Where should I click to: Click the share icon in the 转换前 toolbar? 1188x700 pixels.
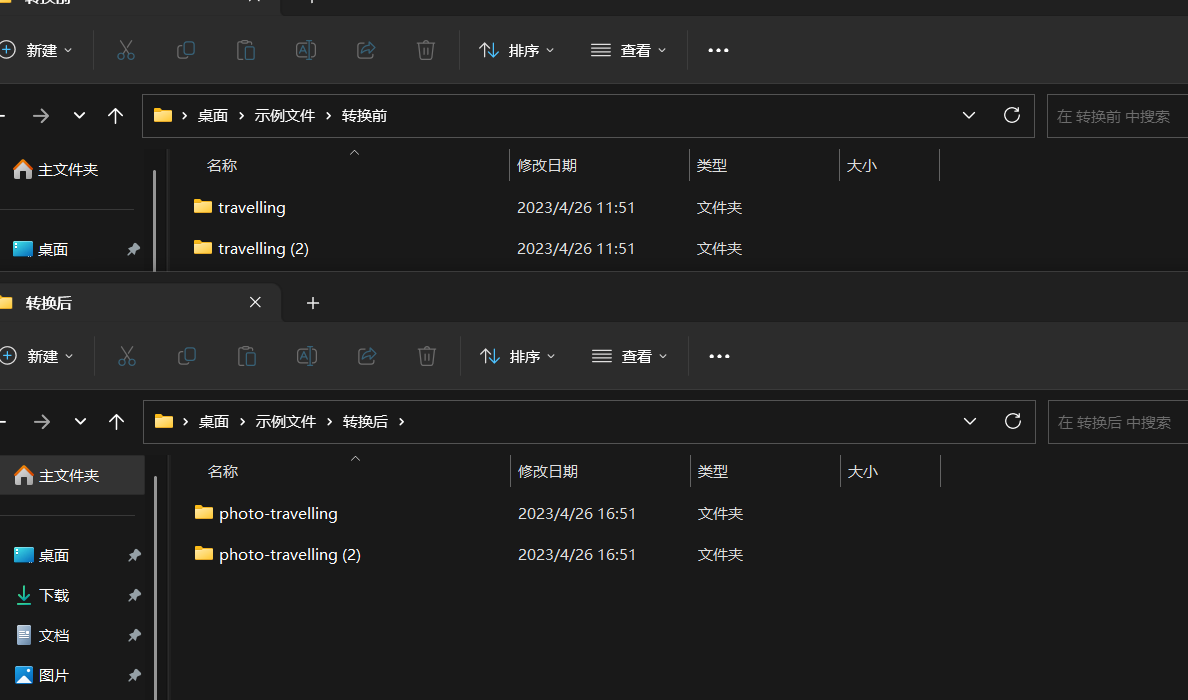(x=366, y=50)
